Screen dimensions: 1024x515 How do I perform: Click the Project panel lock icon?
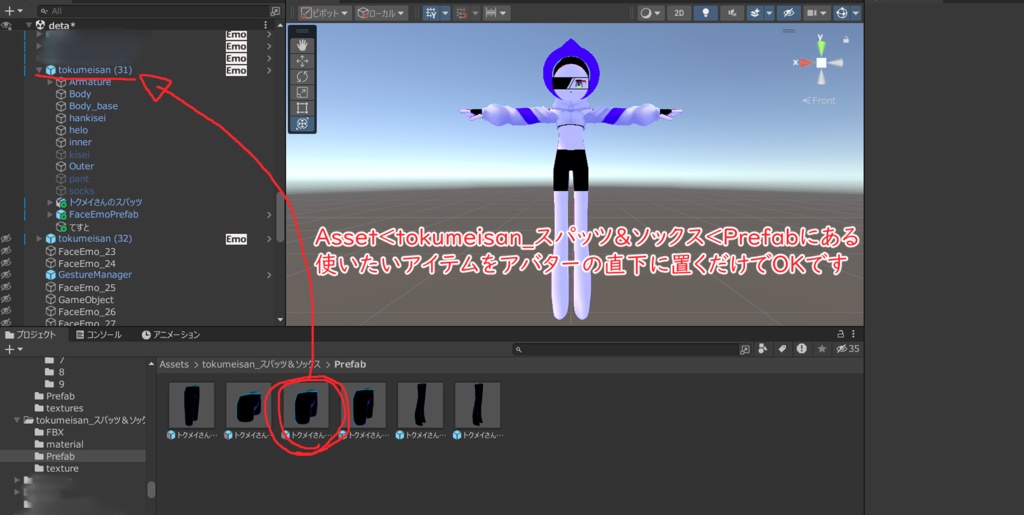pos(840,334)
